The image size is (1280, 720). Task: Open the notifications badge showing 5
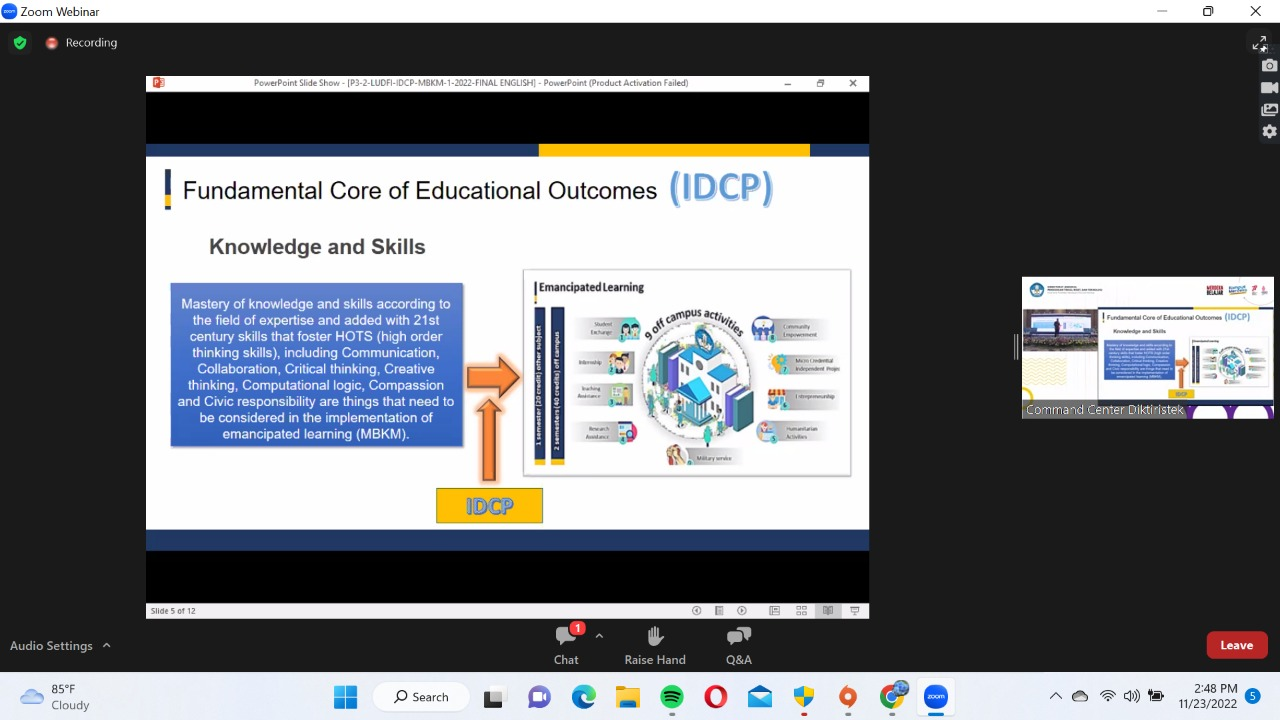click(x=1253, y=696)
